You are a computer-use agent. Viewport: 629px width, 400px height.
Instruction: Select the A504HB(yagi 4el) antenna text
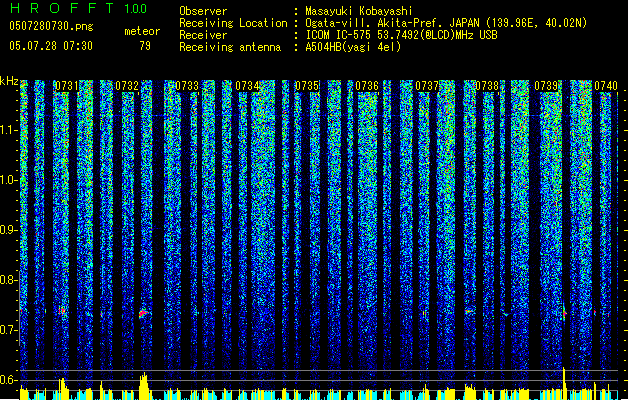(x=353, y=47)
